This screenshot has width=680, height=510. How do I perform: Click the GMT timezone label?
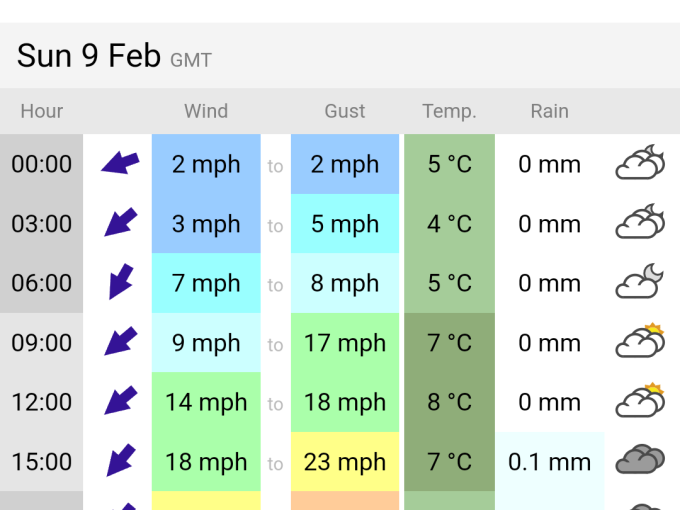tap(191, 60)
